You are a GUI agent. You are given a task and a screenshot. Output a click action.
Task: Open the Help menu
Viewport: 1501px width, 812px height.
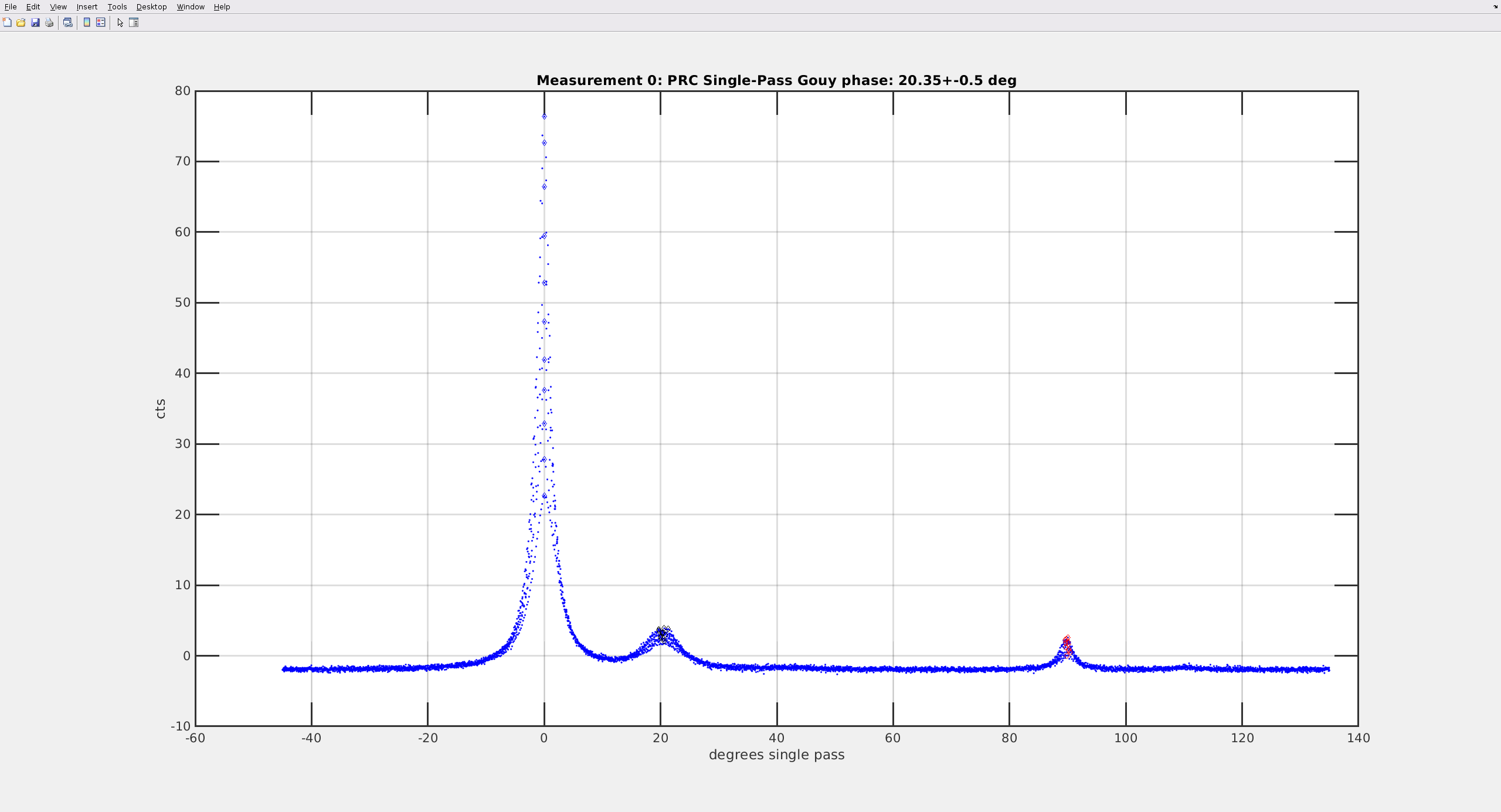tap(222, 6)
